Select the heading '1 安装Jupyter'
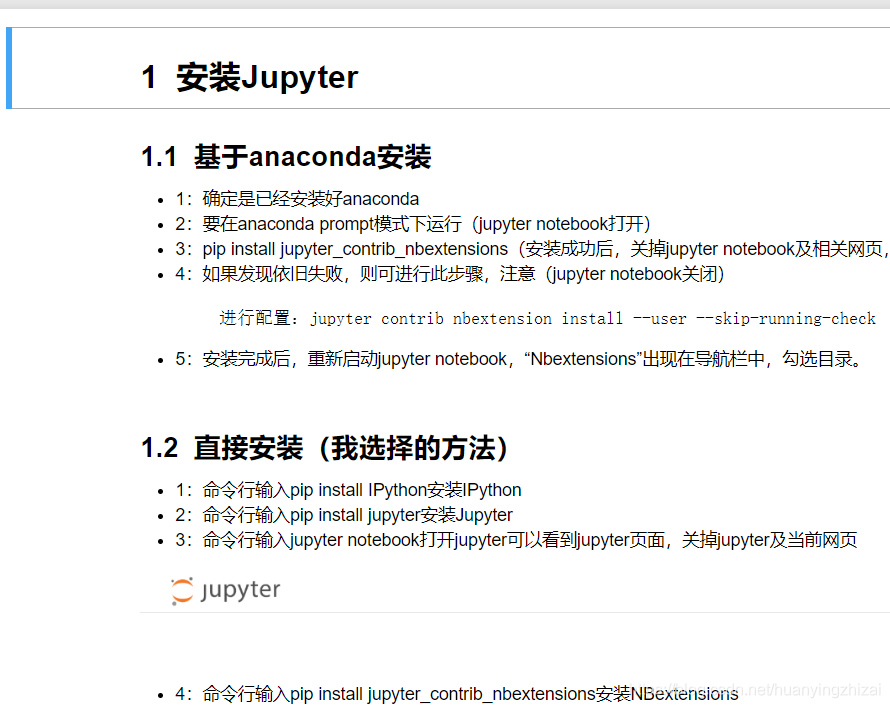This screenshot has height=708, width=890. coord(250,77)
